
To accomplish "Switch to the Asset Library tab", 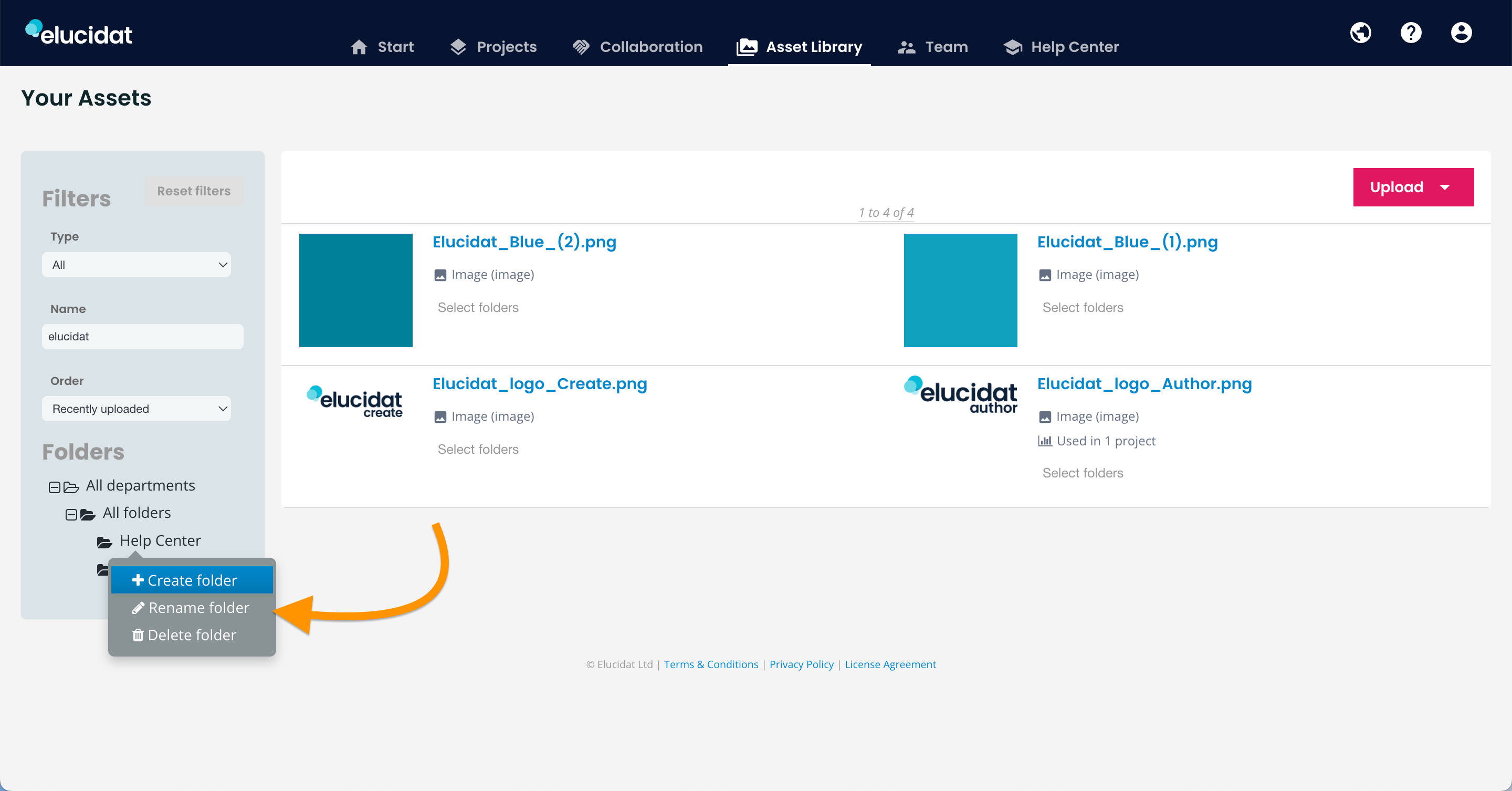I will coord(800,47).
